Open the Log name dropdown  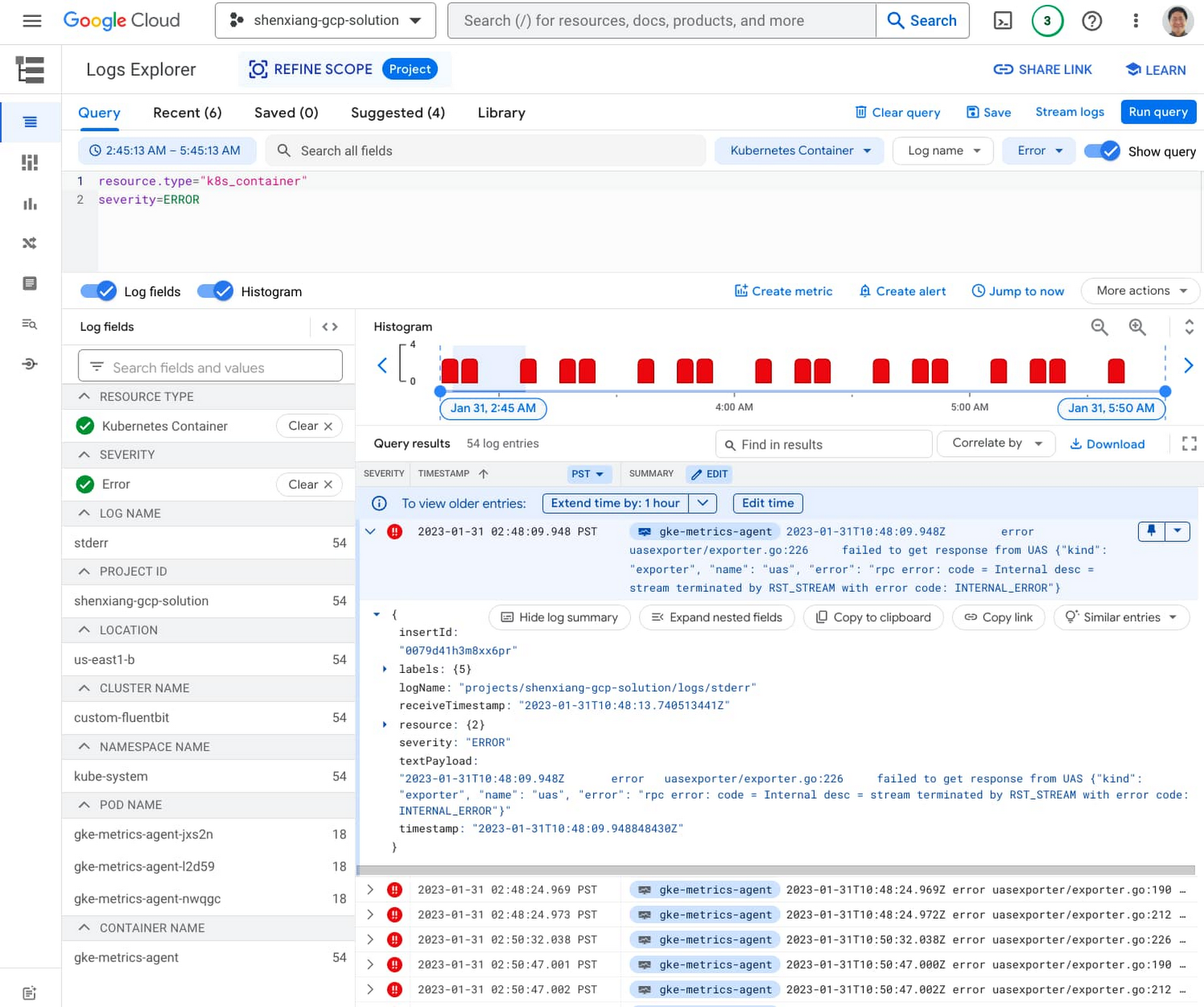click(943, 151)
